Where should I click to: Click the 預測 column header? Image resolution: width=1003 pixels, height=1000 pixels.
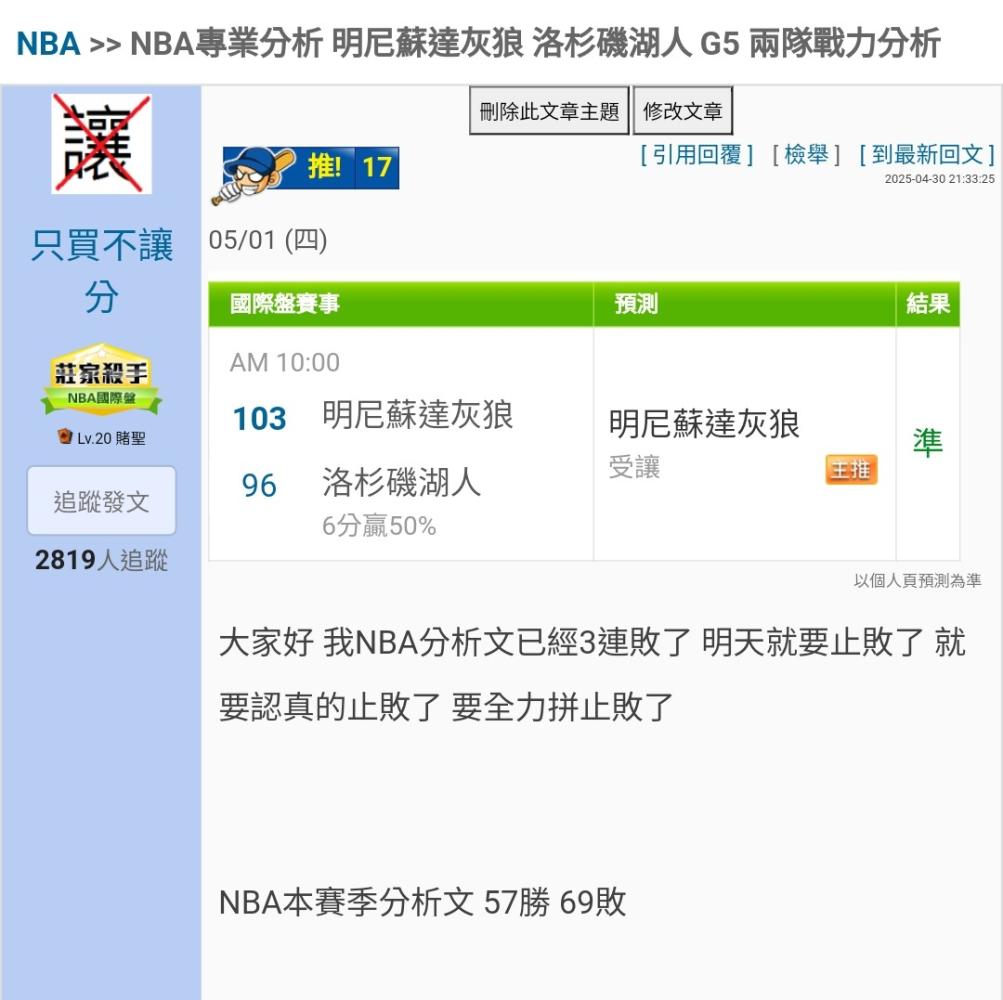point(745,304)
